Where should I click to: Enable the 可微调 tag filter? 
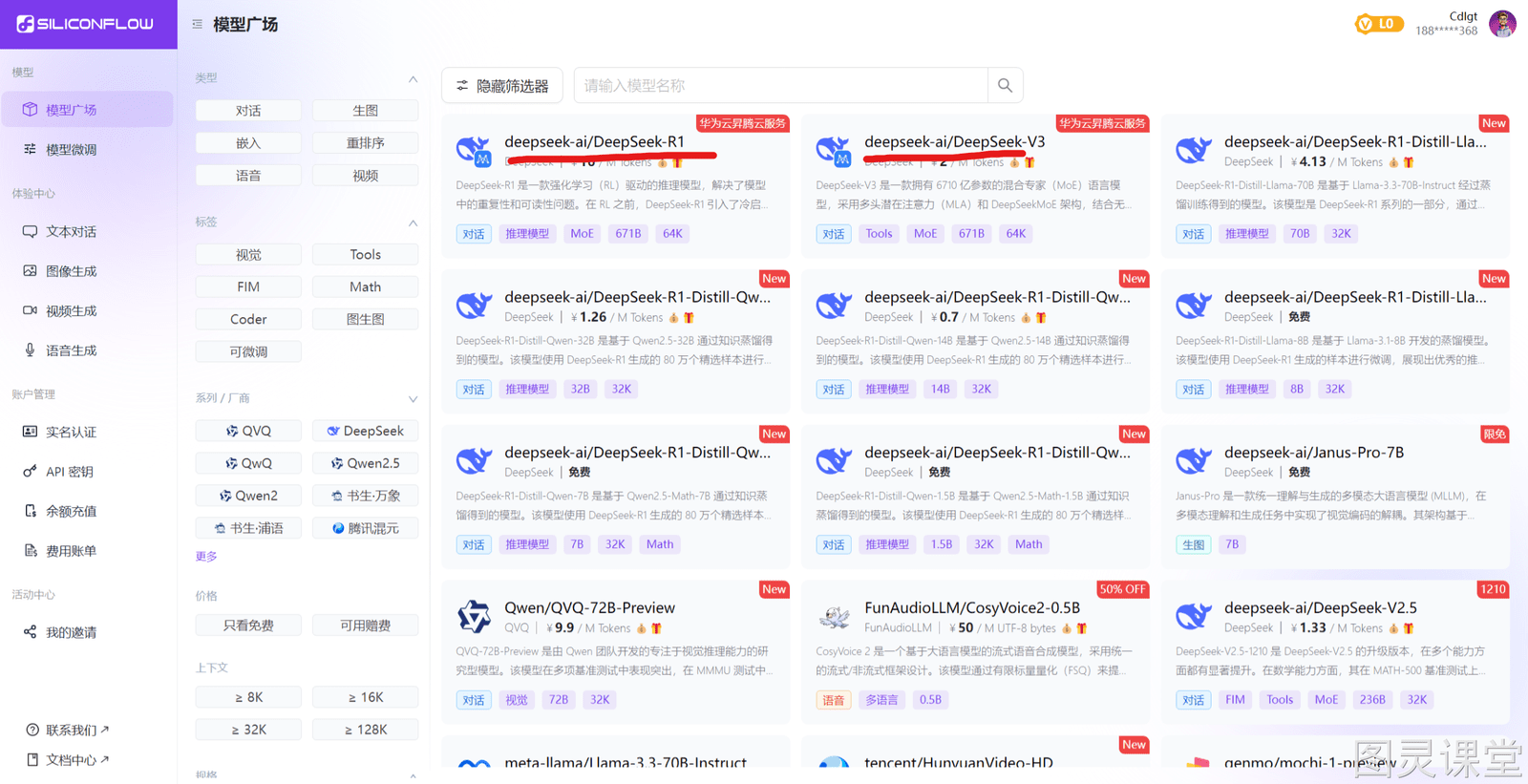point(248,352)
